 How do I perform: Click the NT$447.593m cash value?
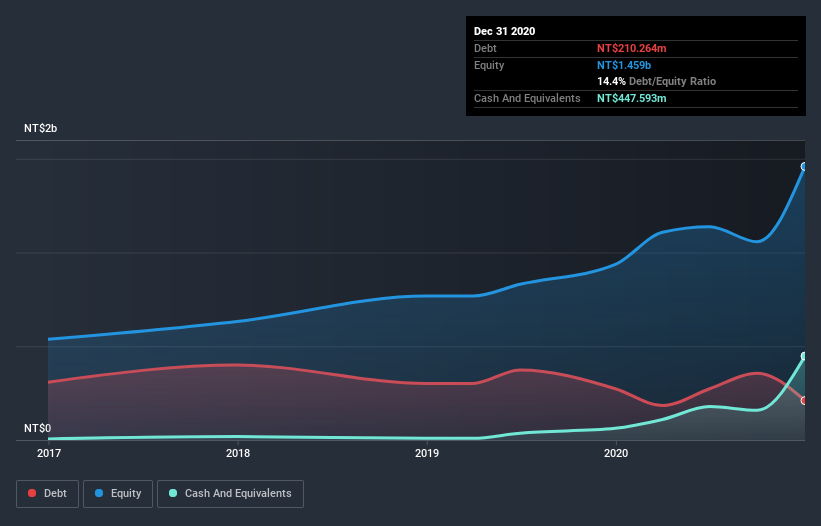(x=631, y=98)
